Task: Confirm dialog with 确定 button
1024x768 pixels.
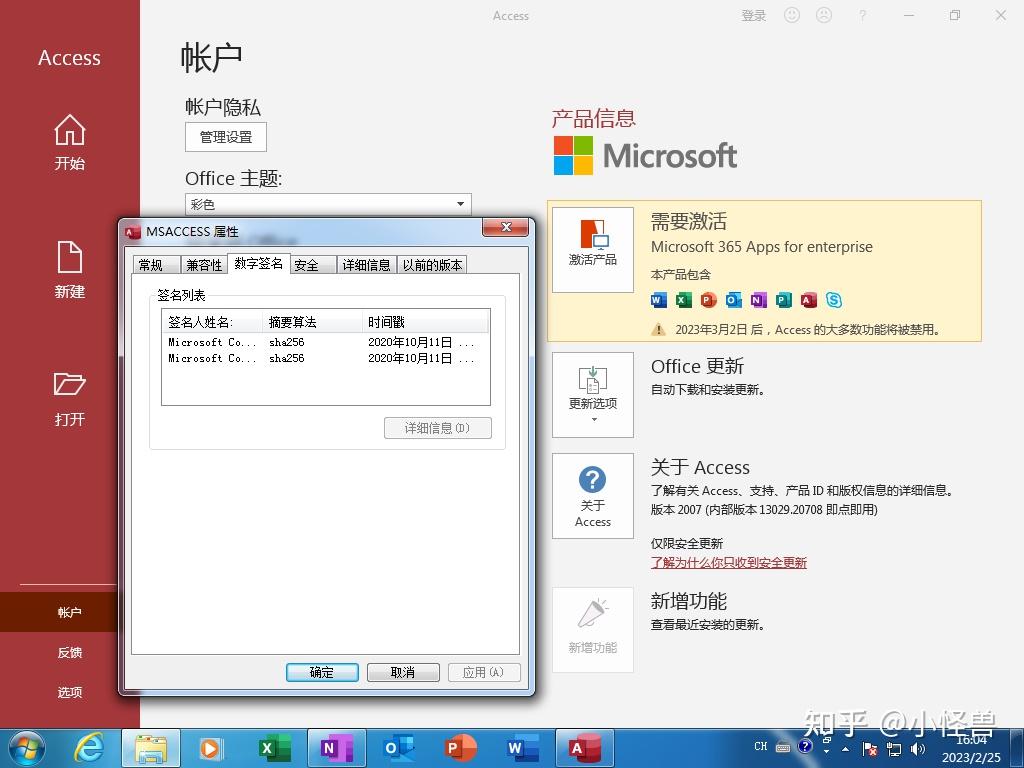Action: click(x=321, y=672)
